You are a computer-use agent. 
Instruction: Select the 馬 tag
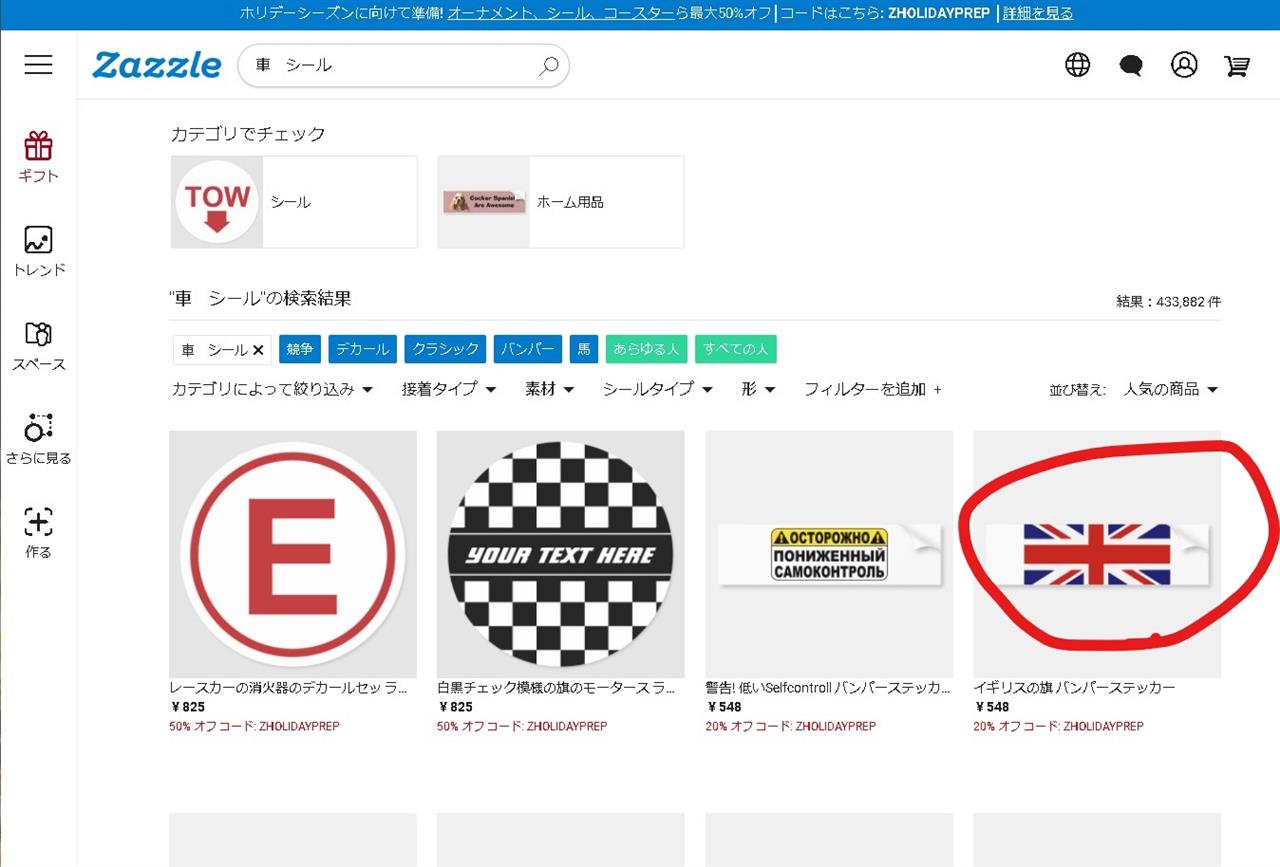click(x=584, y=349)
